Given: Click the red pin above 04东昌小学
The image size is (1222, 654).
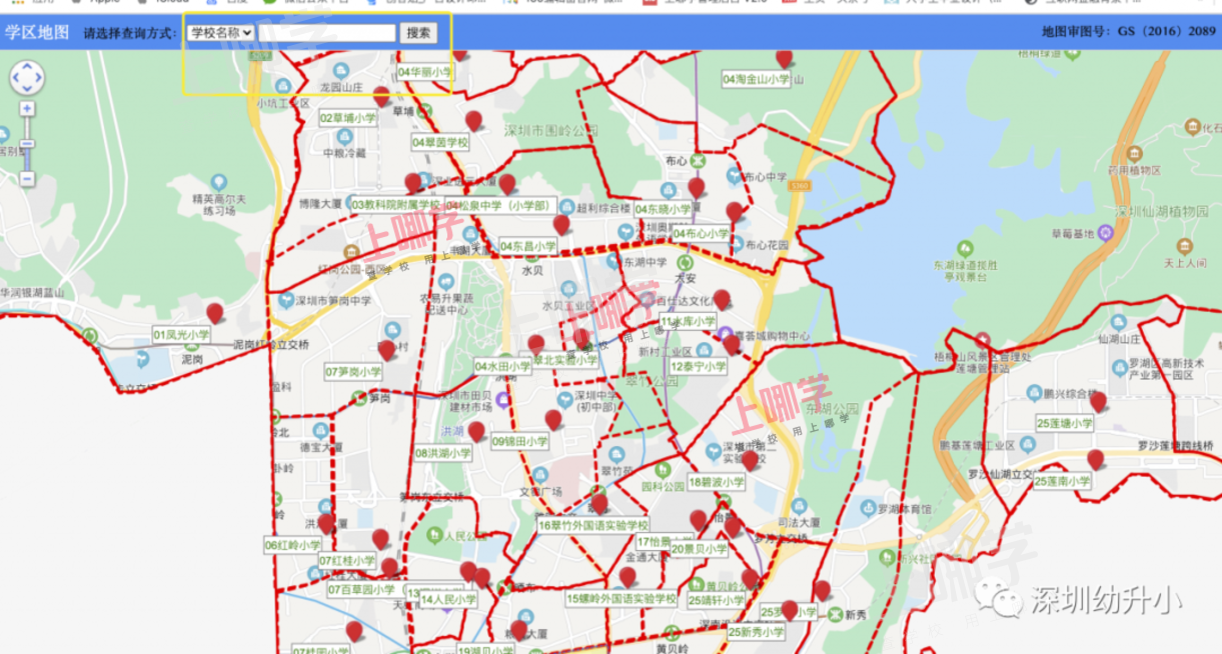Looking at the screenshot, I should (561, 224).
